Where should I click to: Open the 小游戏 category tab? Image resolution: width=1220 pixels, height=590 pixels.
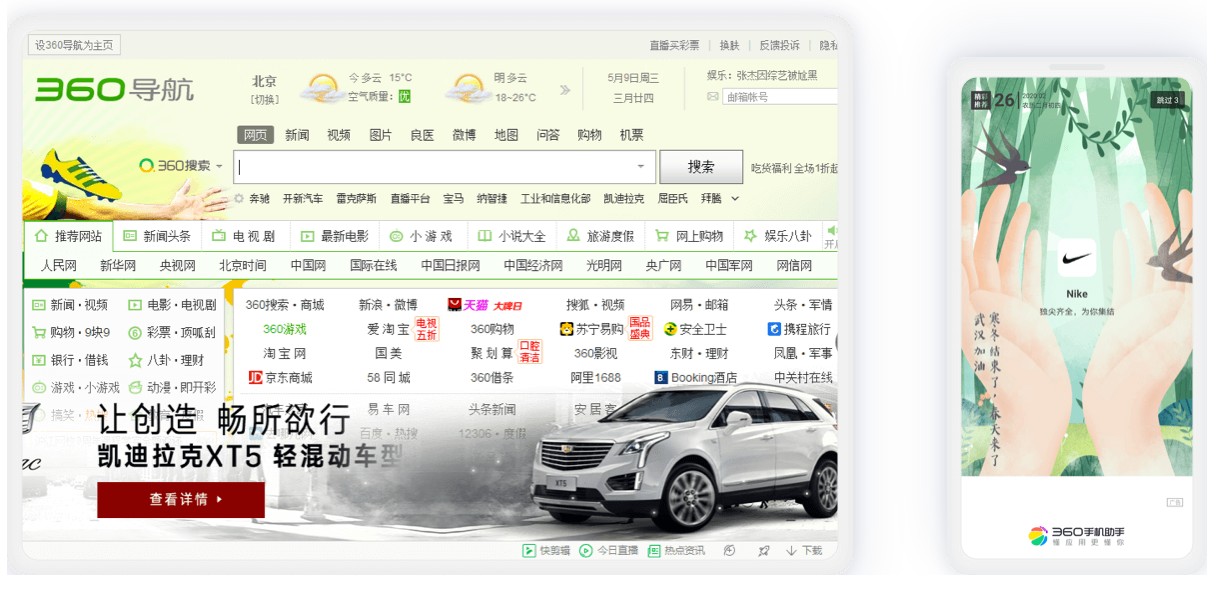421,237
